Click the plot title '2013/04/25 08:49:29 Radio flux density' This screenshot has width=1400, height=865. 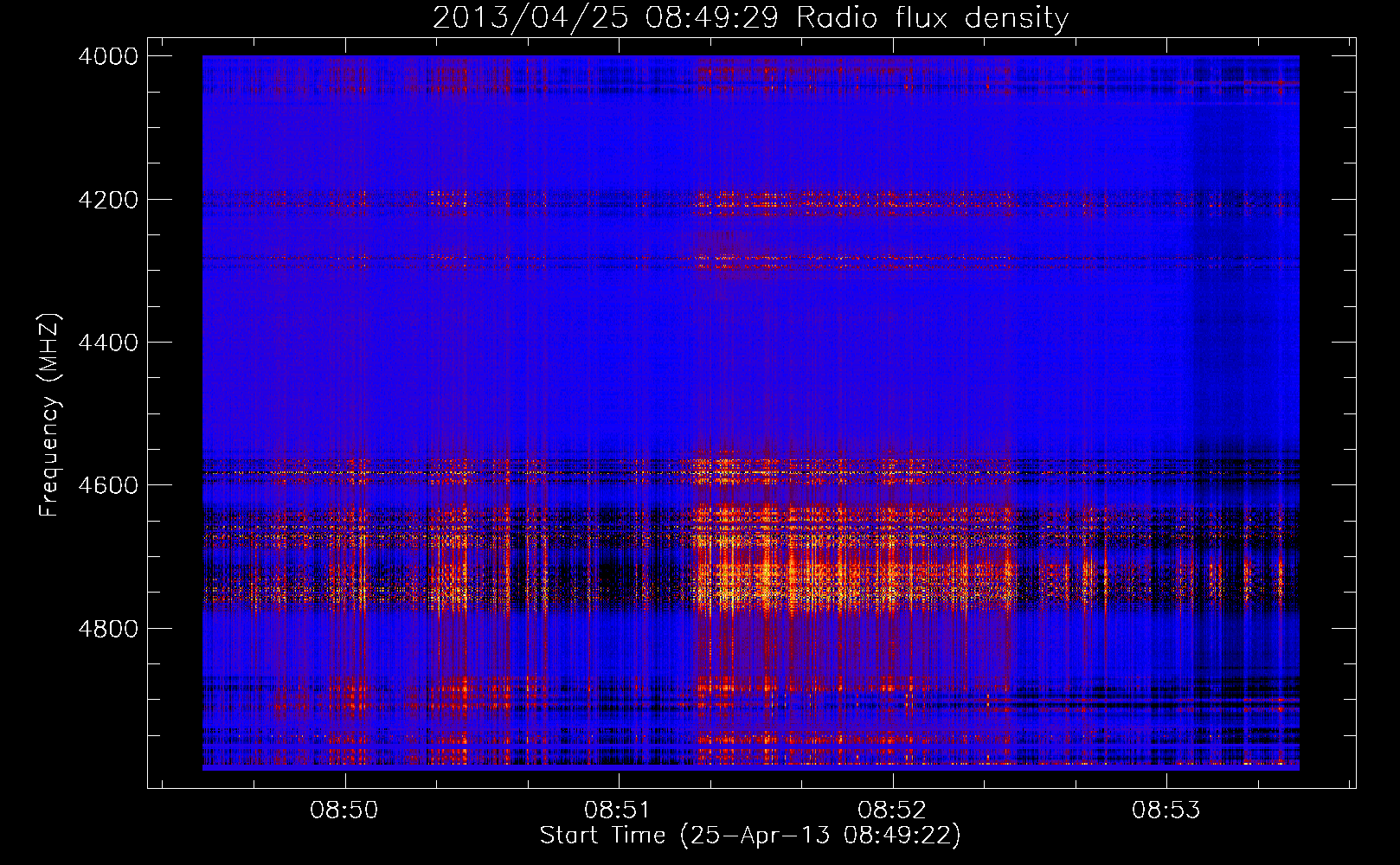click(x=750, y=18)
